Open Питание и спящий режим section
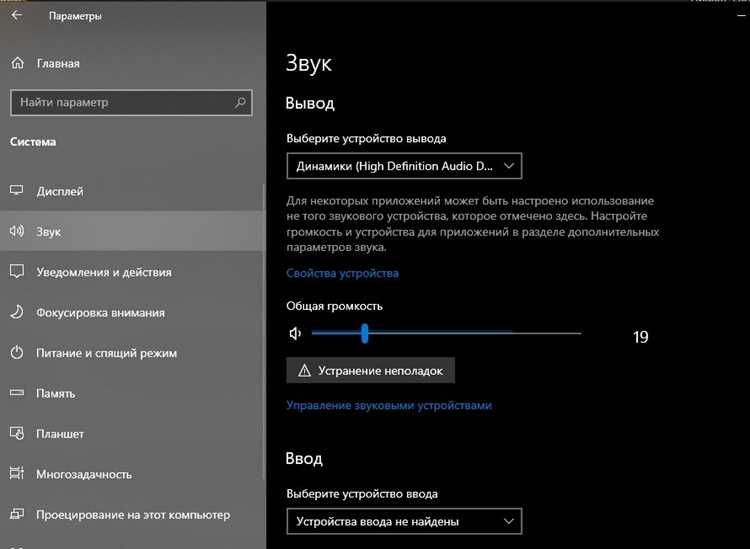The image size is (750, 549). tap(132, 353)
